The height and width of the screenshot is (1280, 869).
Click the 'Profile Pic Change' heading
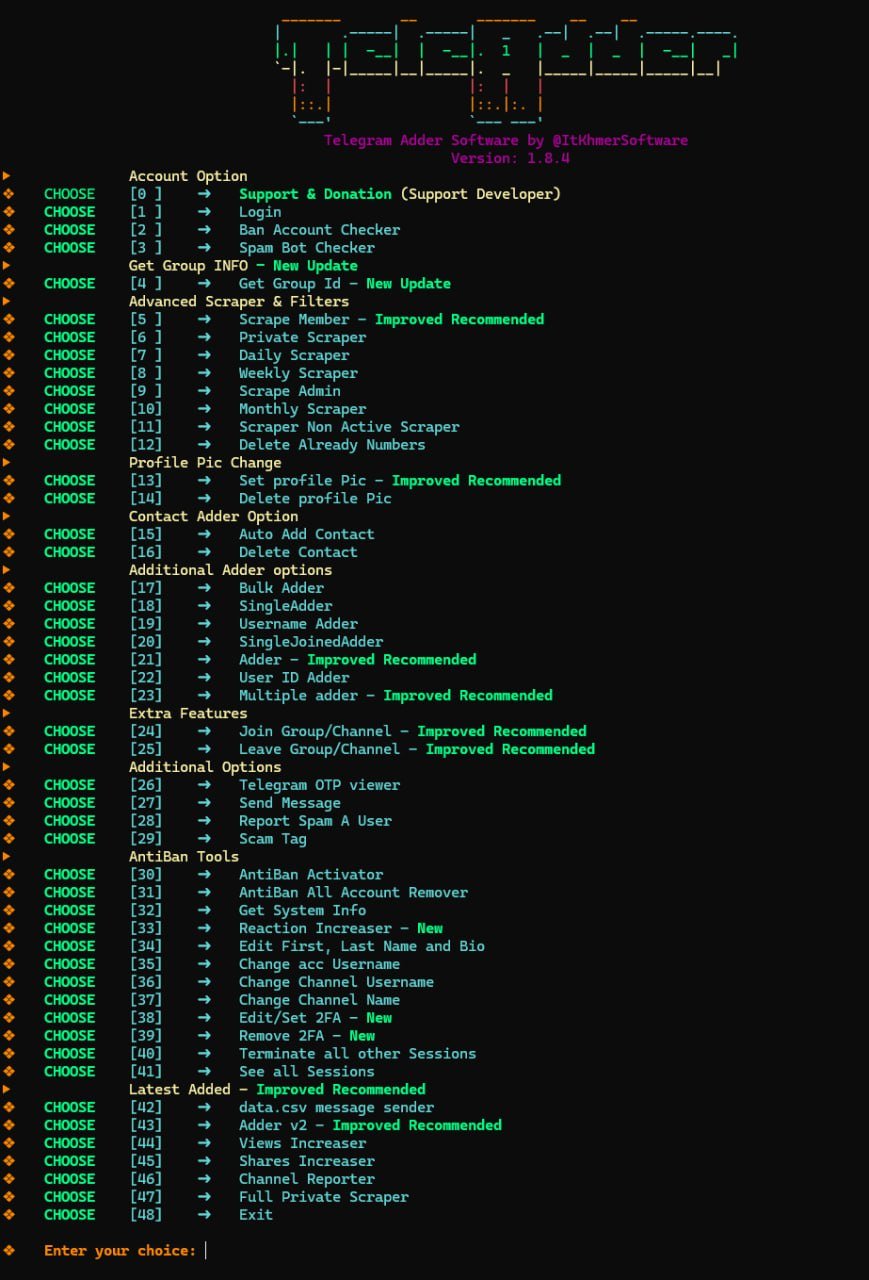205,464
